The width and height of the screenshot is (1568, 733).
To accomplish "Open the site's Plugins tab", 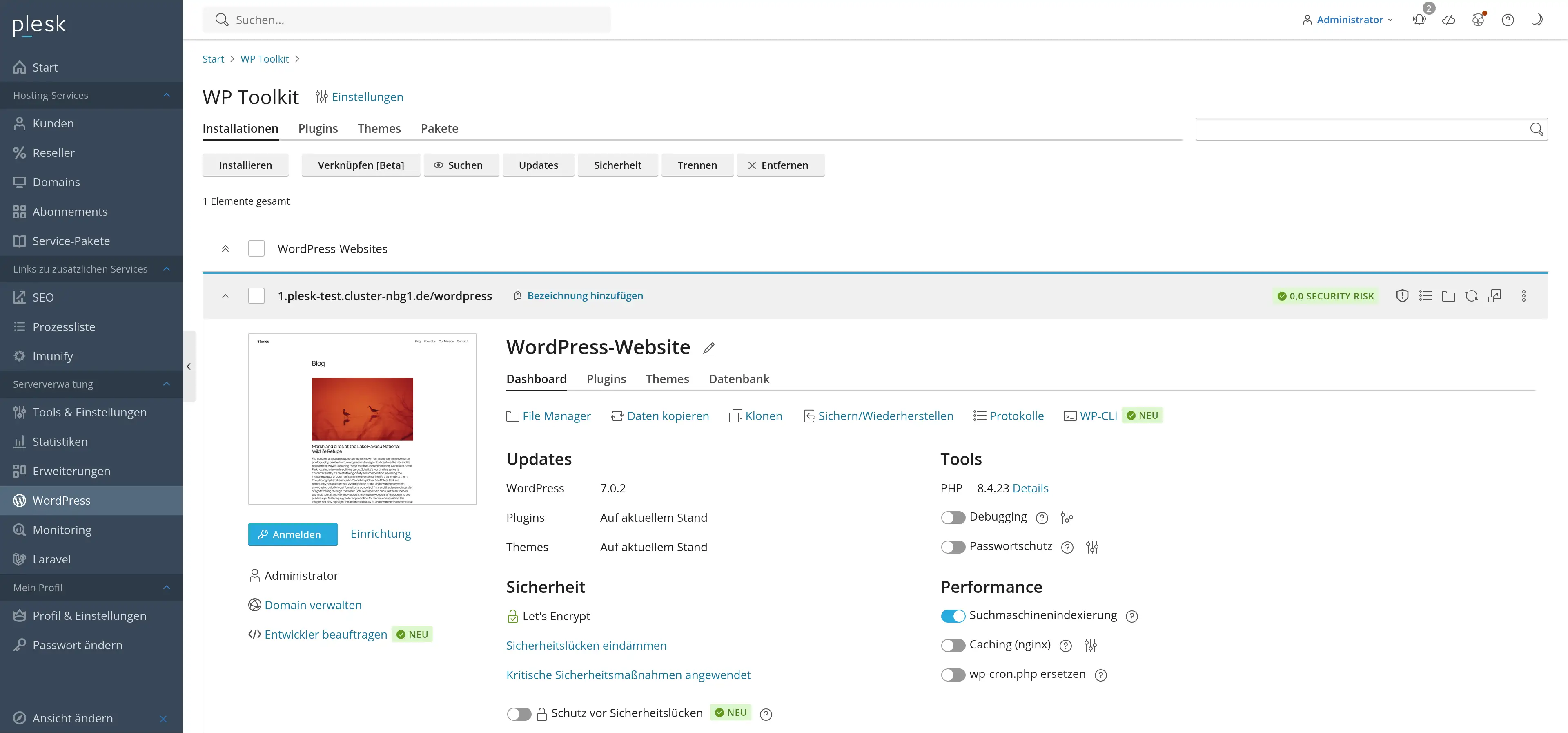I will tap(606, 379).
